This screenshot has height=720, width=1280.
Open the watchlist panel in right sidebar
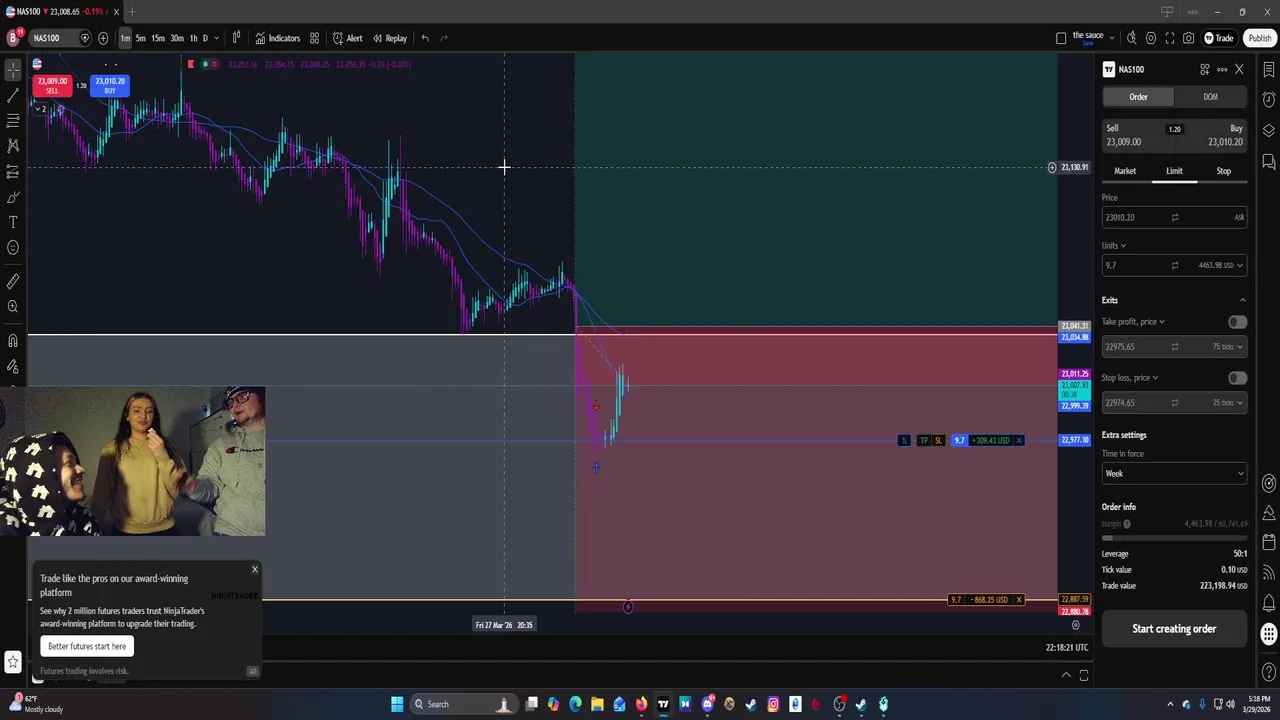pos(1269,70)
